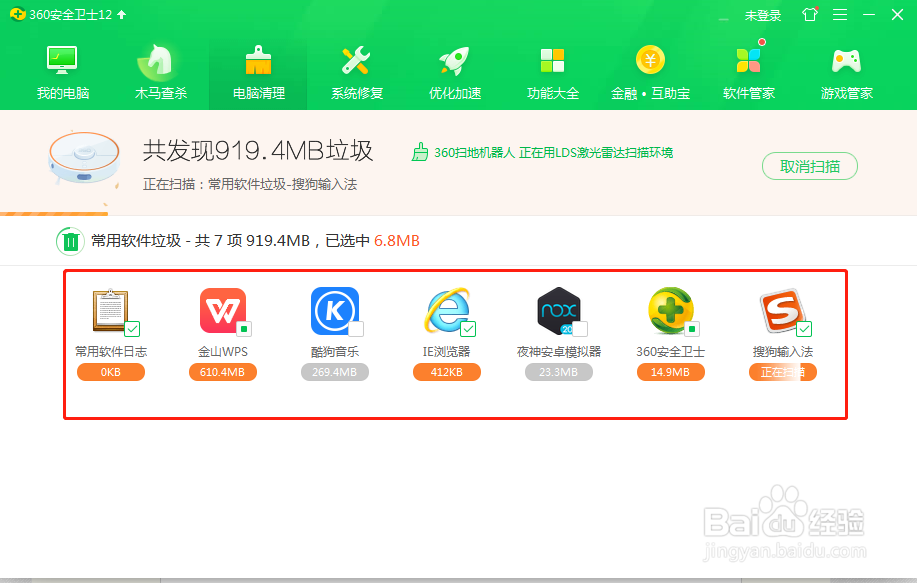Open 功能大全 grid icon

[552, 60]
